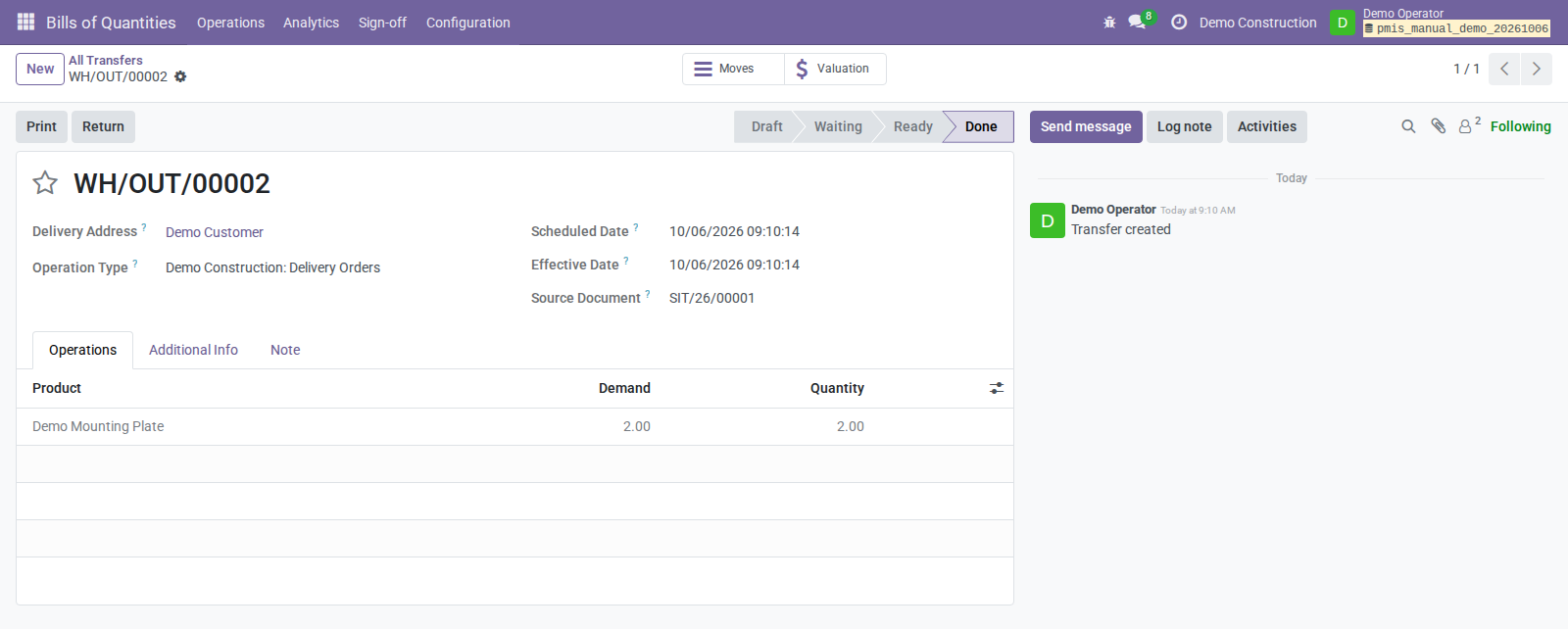The height and width of the screenshot is (629, 1568).
Task: Go to previous record arrow
Action: click(x=1504, y=69)
